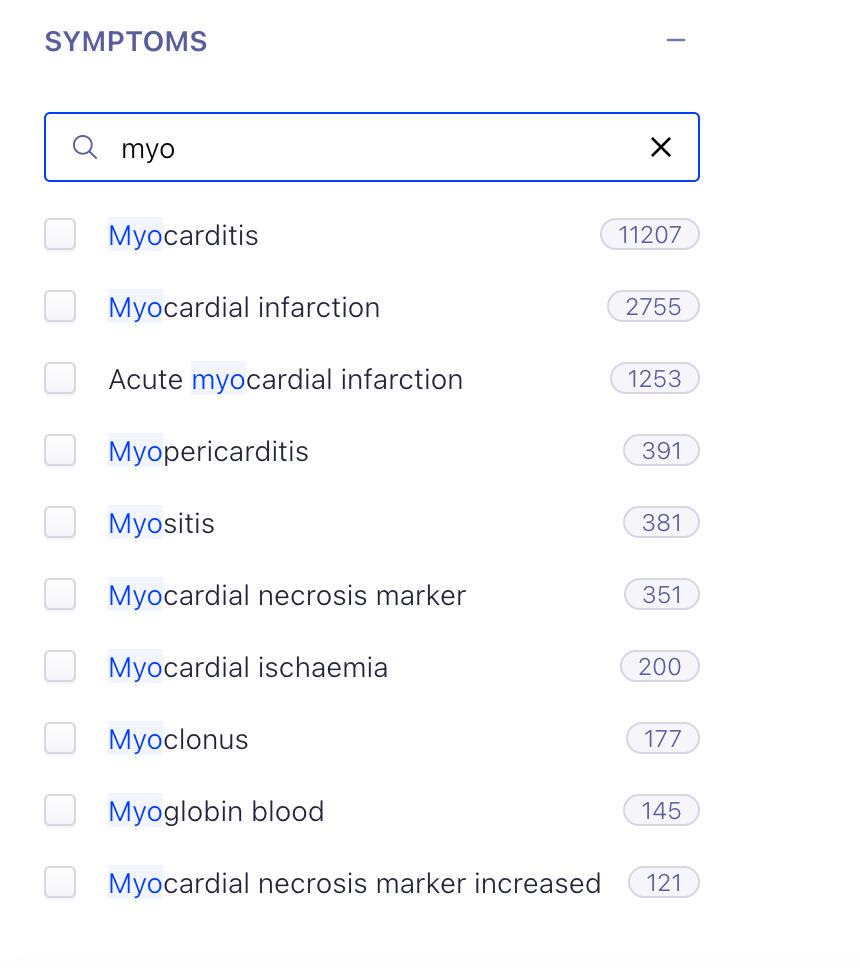Screen dimensions: 860x968
Task: Tick the Myocardial infarction checkbox
Action: coord(60,307)
